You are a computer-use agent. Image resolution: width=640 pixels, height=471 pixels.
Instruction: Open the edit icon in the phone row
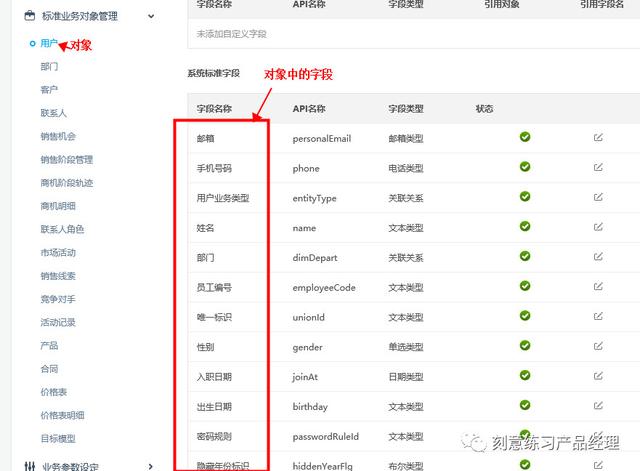coord(598,167)
